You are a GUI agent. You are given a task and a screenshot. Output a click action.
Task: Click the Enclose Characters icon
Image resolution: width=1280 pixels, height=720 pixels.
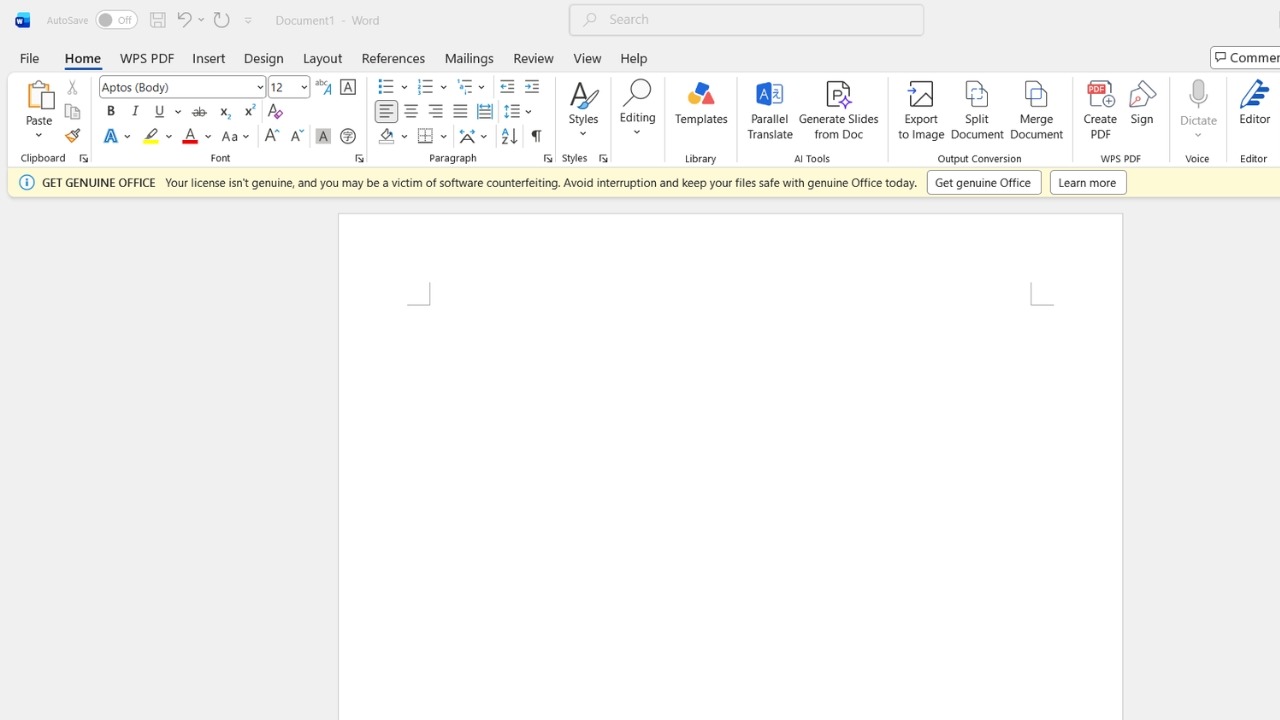(x=348, y=136)
